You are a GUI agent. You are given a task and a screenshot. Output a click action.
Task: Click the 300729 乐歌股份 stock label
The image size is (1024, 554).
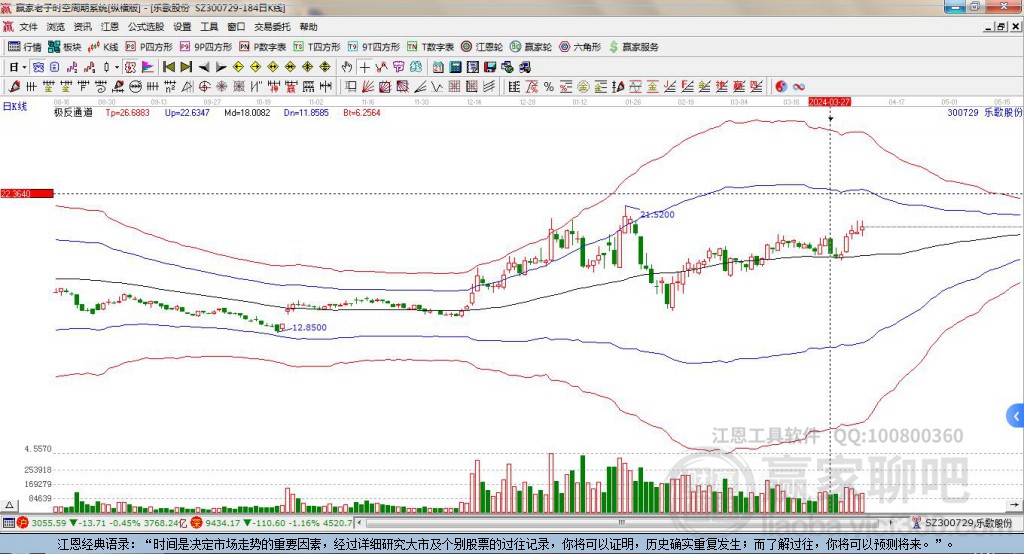[x=984, y=112]
